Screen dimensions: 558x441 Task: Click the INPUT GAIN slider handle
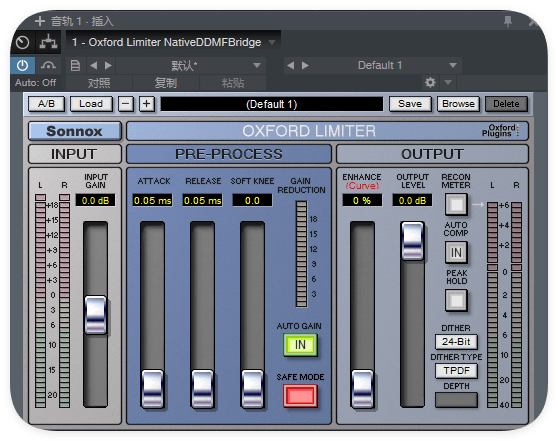click(95, 315)
